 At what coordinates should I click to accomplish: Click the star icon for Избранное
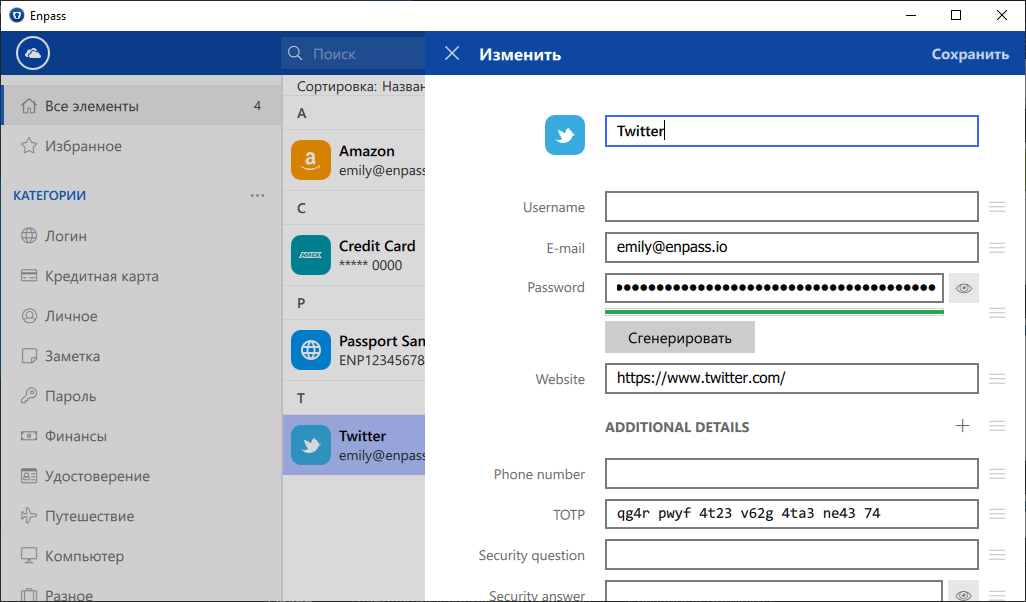29,145
